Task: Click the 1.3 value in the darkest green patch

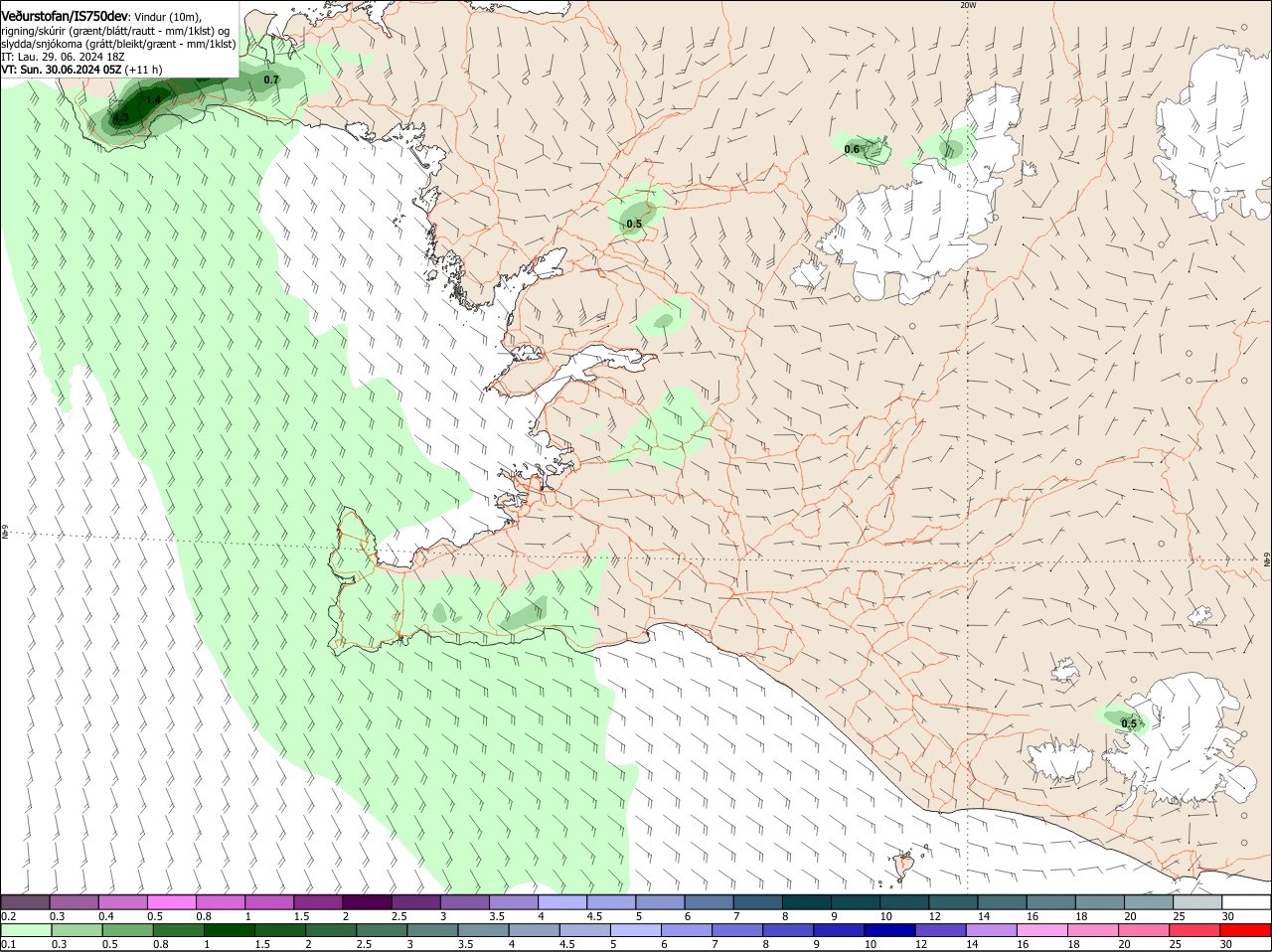Action: (121, 117)
